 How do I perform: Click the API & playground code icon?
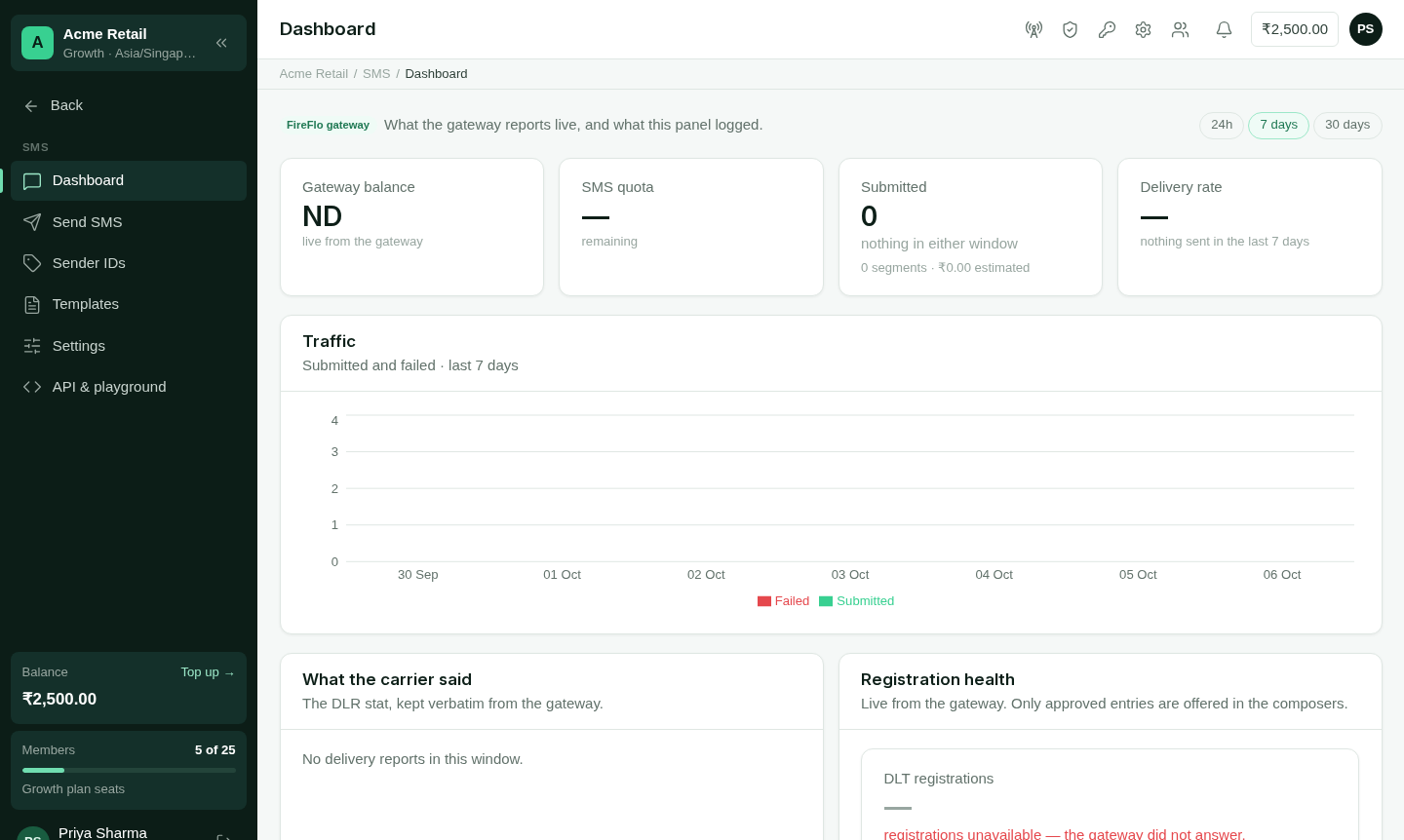[32, 387]
